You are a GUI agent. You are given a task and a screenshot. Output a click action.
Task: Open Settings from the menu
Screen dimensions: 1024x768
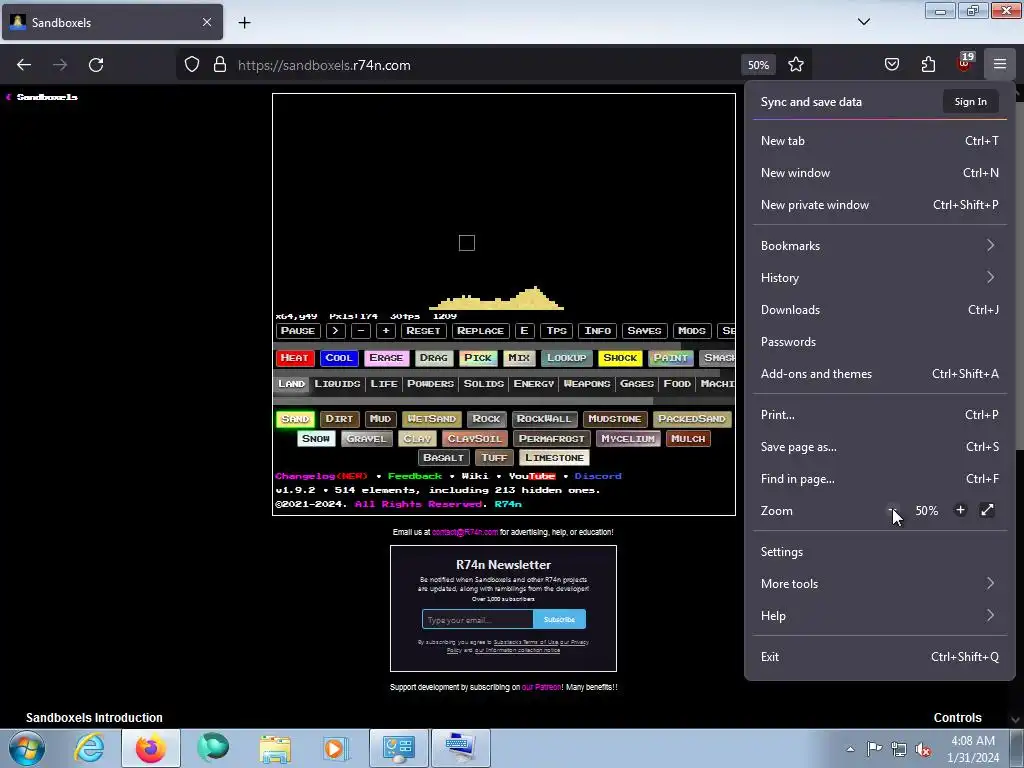click(880, 552)
